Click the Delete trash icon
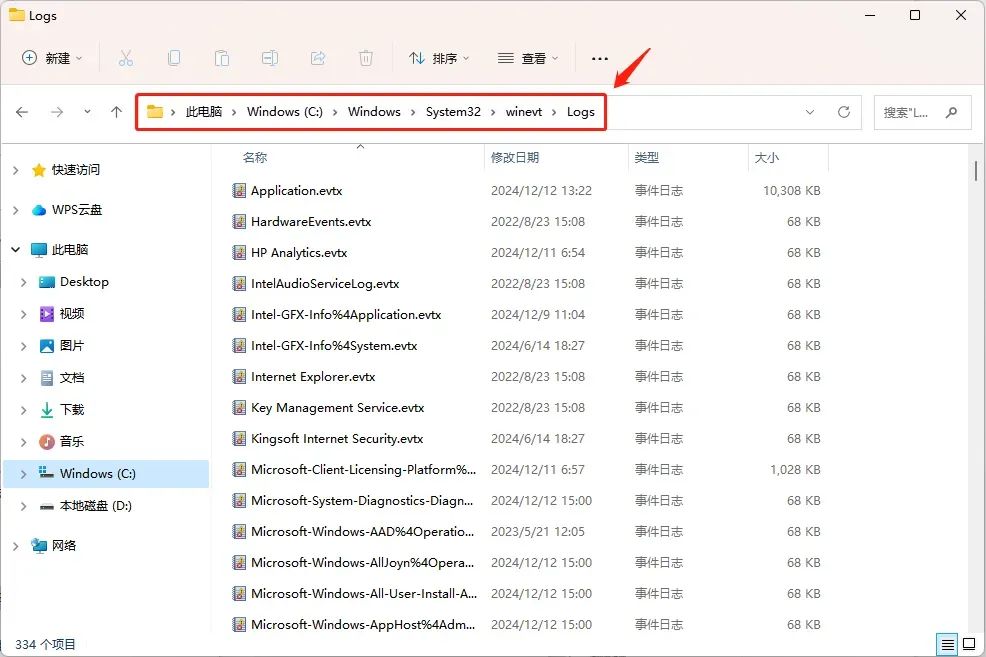This screenshot has width=986, height=657. click(365, 58)
